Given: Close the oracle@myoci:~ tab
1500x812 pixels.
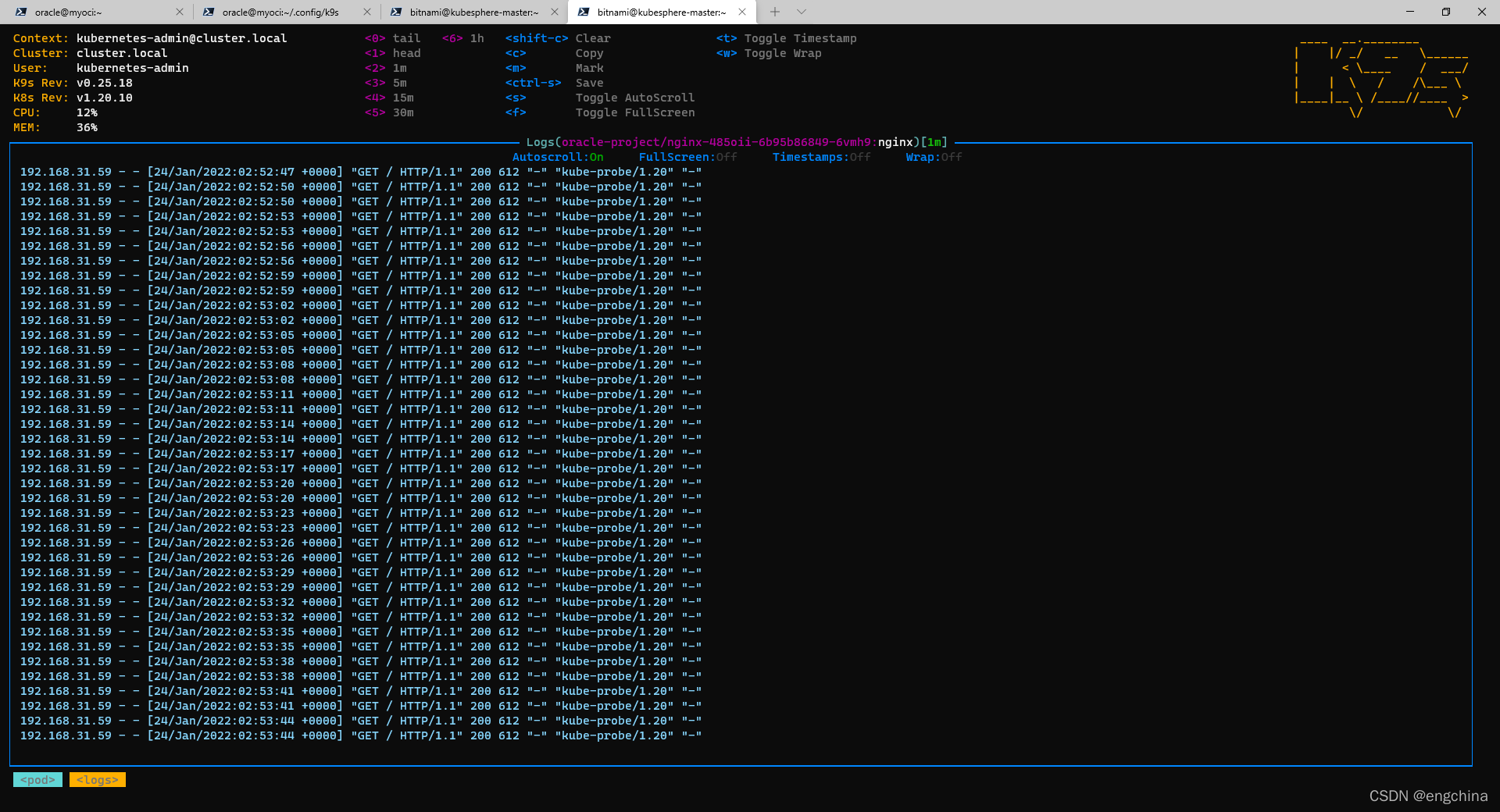Looking at the screenshot, I should pos(180,12).
